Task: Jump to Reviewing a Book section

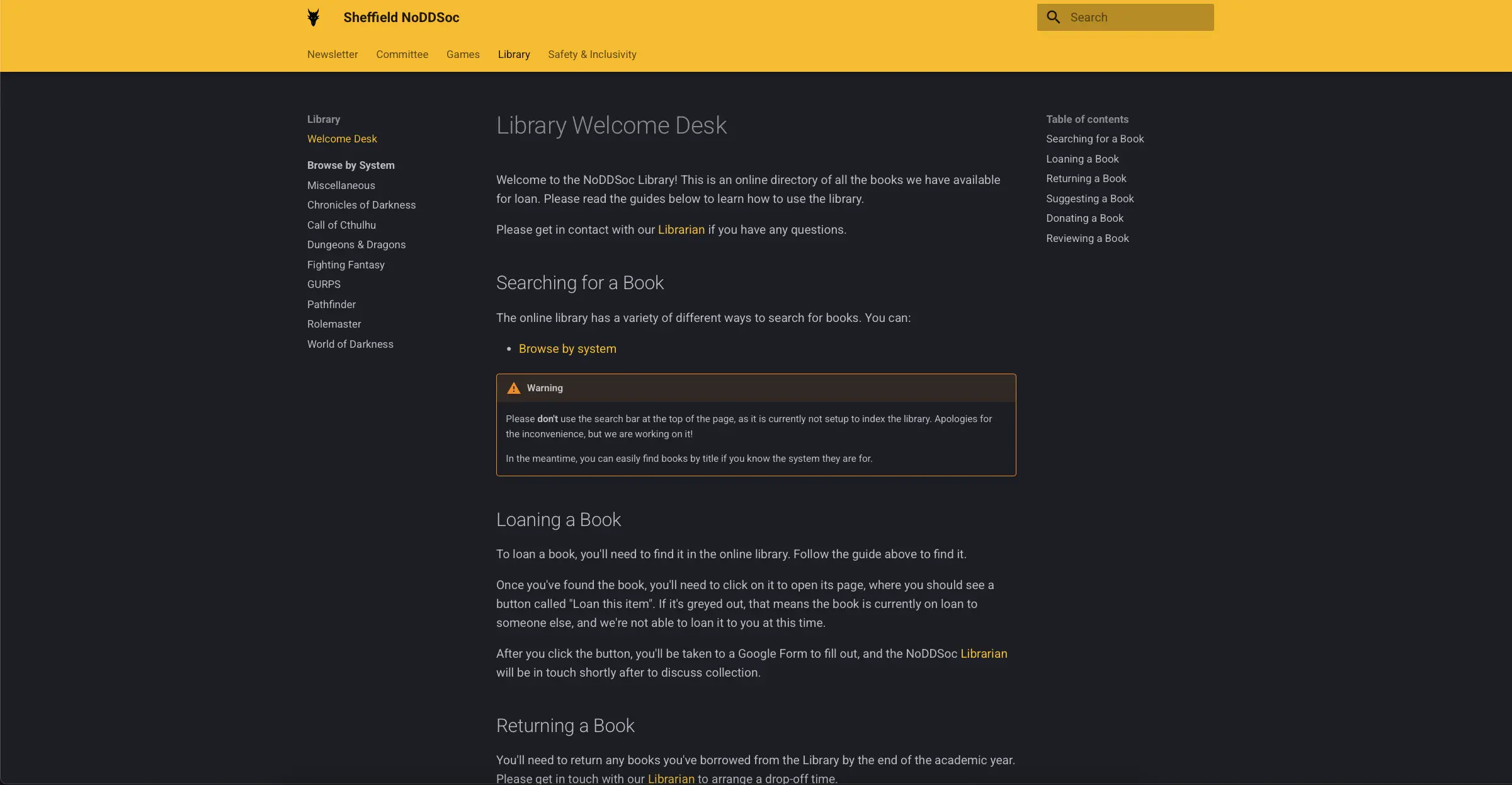Action: point(1087,238)
